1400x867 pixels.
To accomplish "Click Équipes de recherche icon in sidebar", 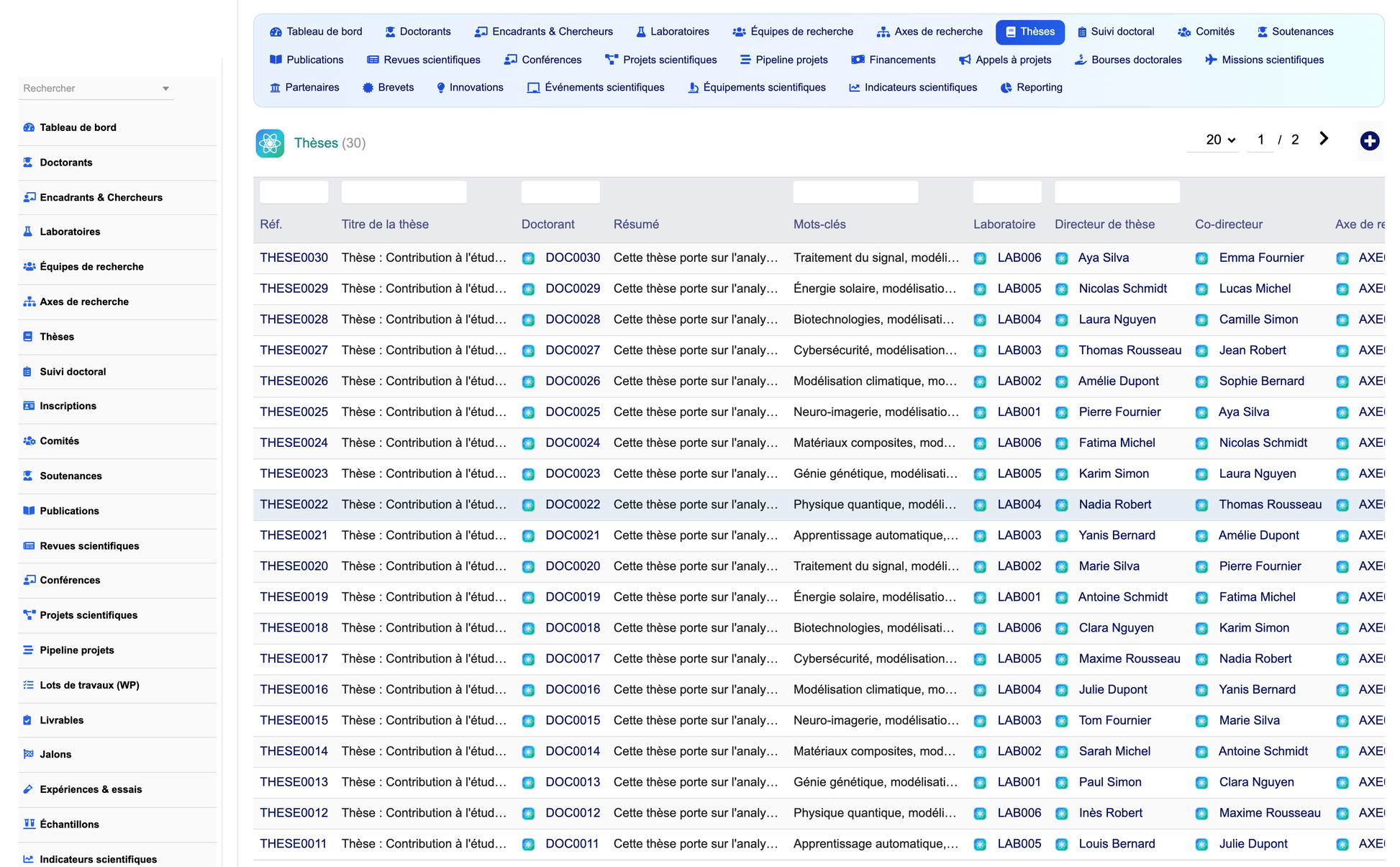I will (x=29, y=266).
